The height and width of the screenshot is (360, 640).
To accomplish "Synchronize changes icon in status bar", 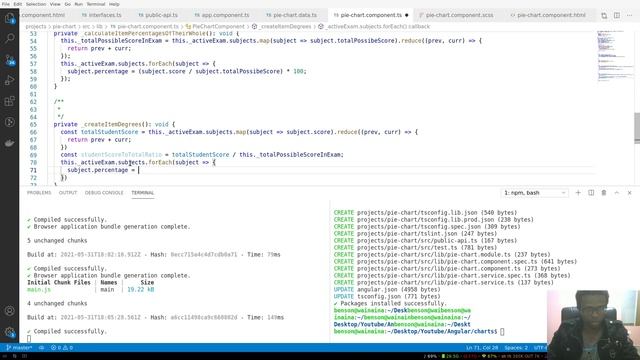I will point(41,348).
